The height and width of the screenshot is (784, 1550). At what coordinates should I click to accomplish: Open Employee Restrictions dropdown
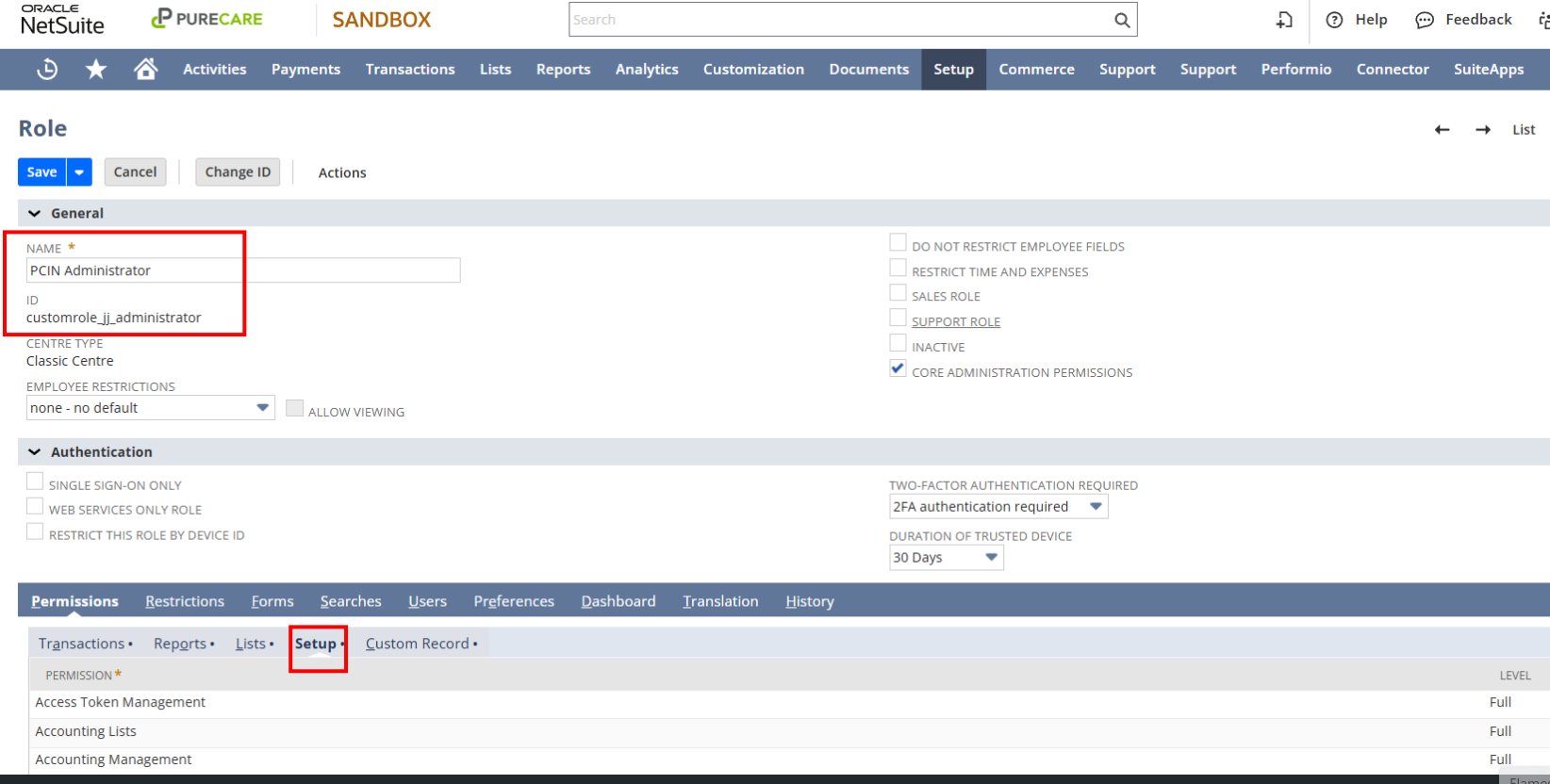tap(262, 408)
